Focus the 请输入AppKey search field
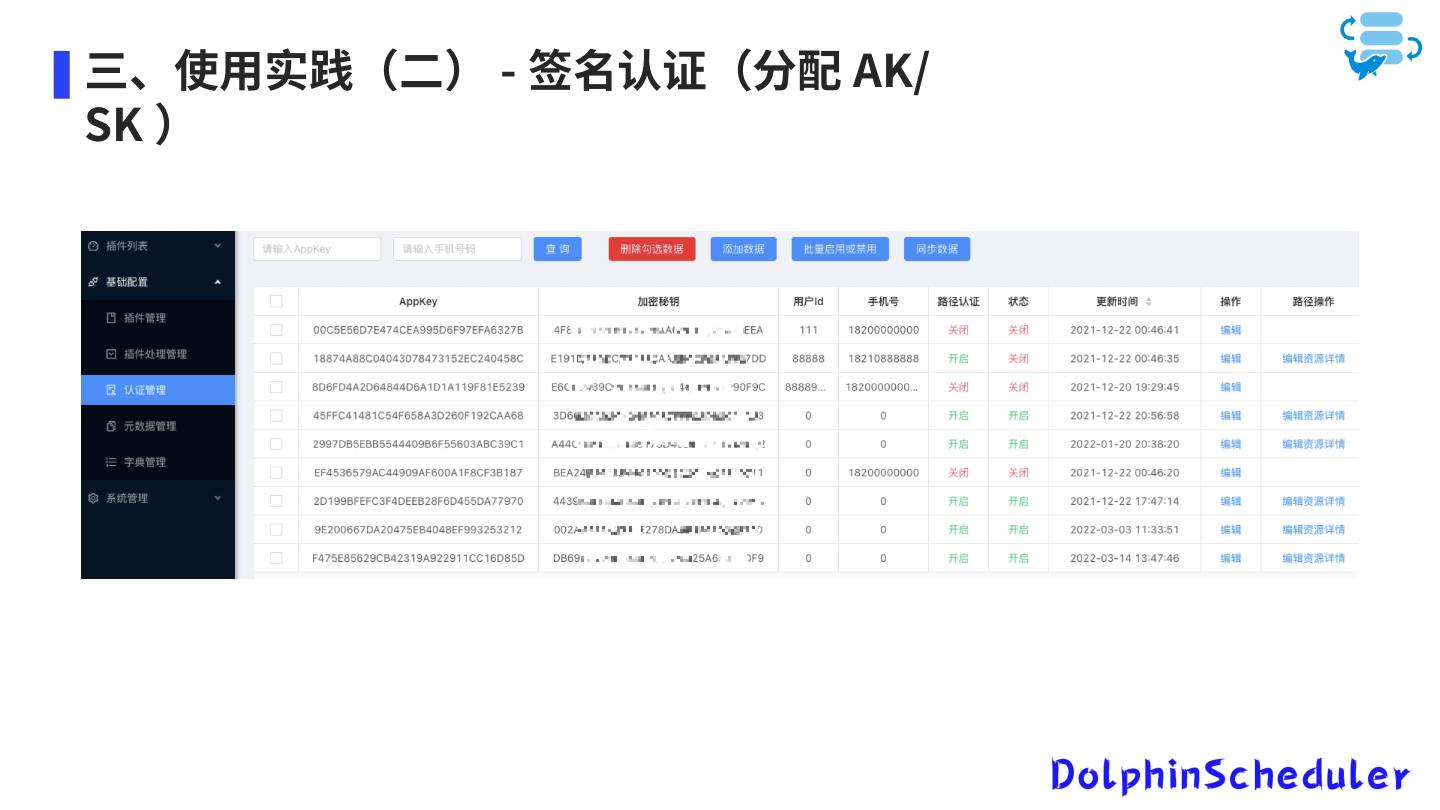 click(317, 249)
